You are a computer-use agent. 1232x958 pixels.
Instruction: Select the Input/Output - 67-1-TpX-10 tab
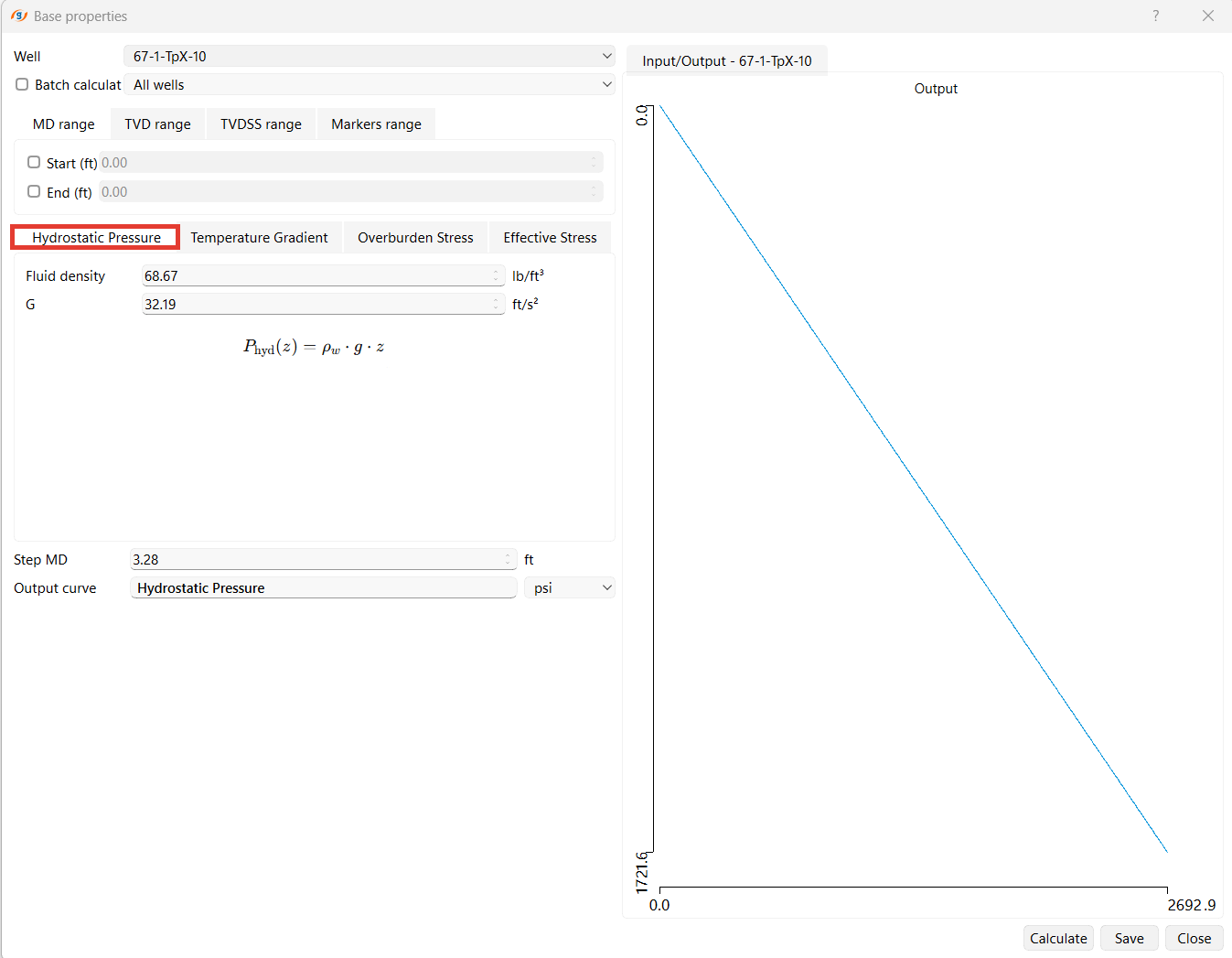[727, 60]
